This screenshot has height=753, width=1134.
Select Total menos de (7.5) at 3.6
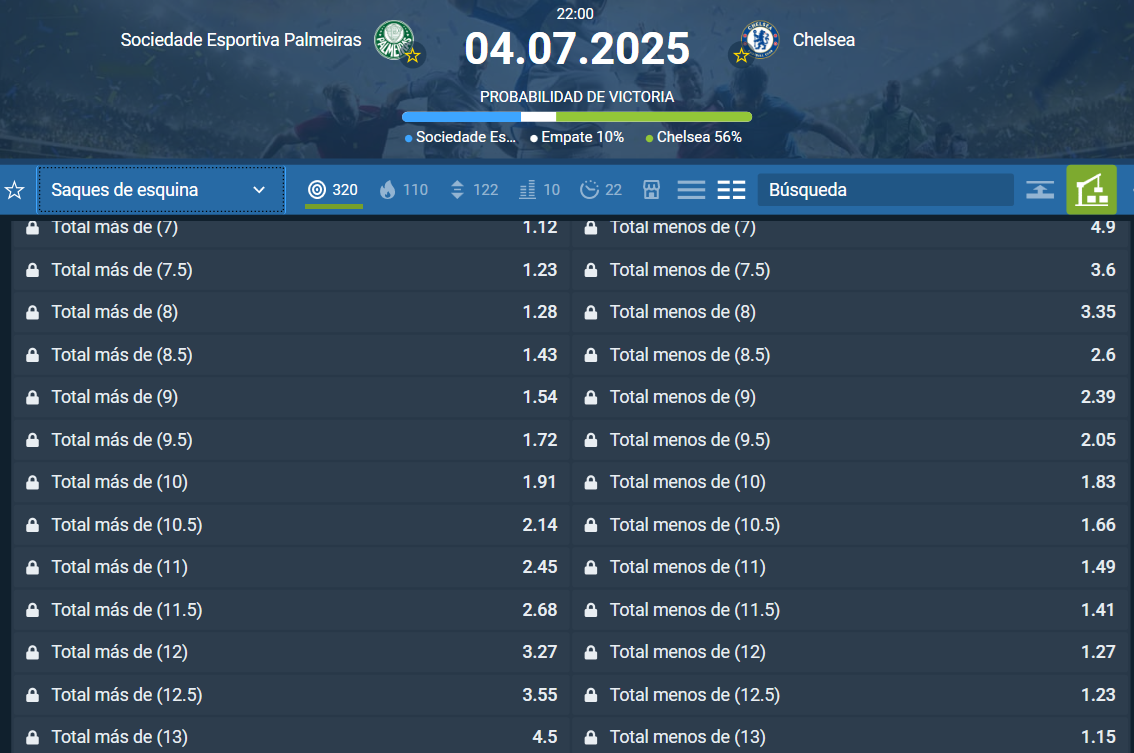click(850, 270)
